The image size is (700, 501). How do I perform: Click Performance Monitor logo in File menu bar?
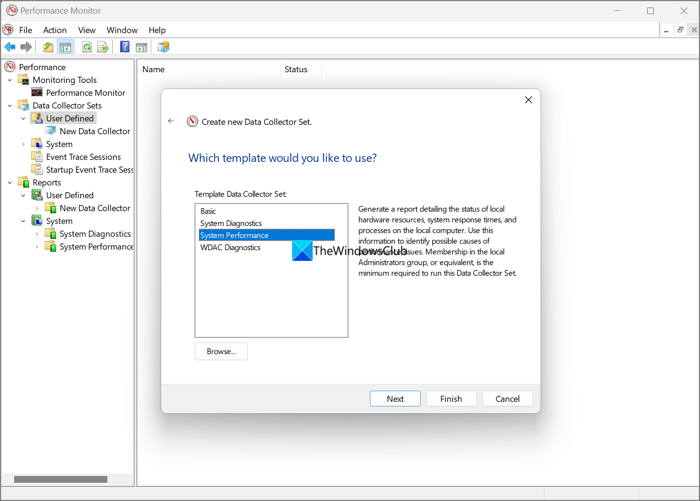(x=8, y=30)
